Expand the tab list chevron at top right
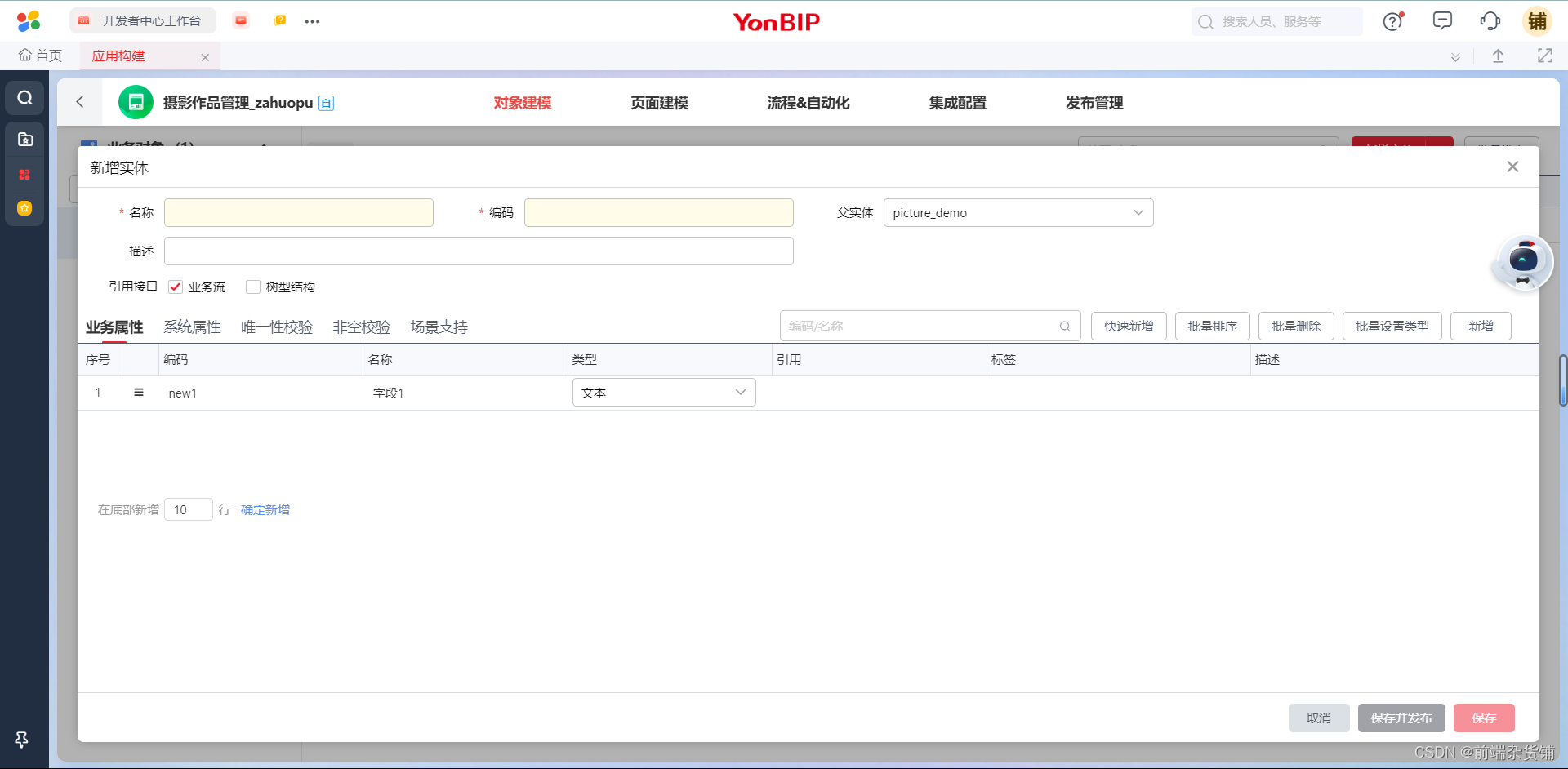1568x769 pixels. coord(1455,57)
